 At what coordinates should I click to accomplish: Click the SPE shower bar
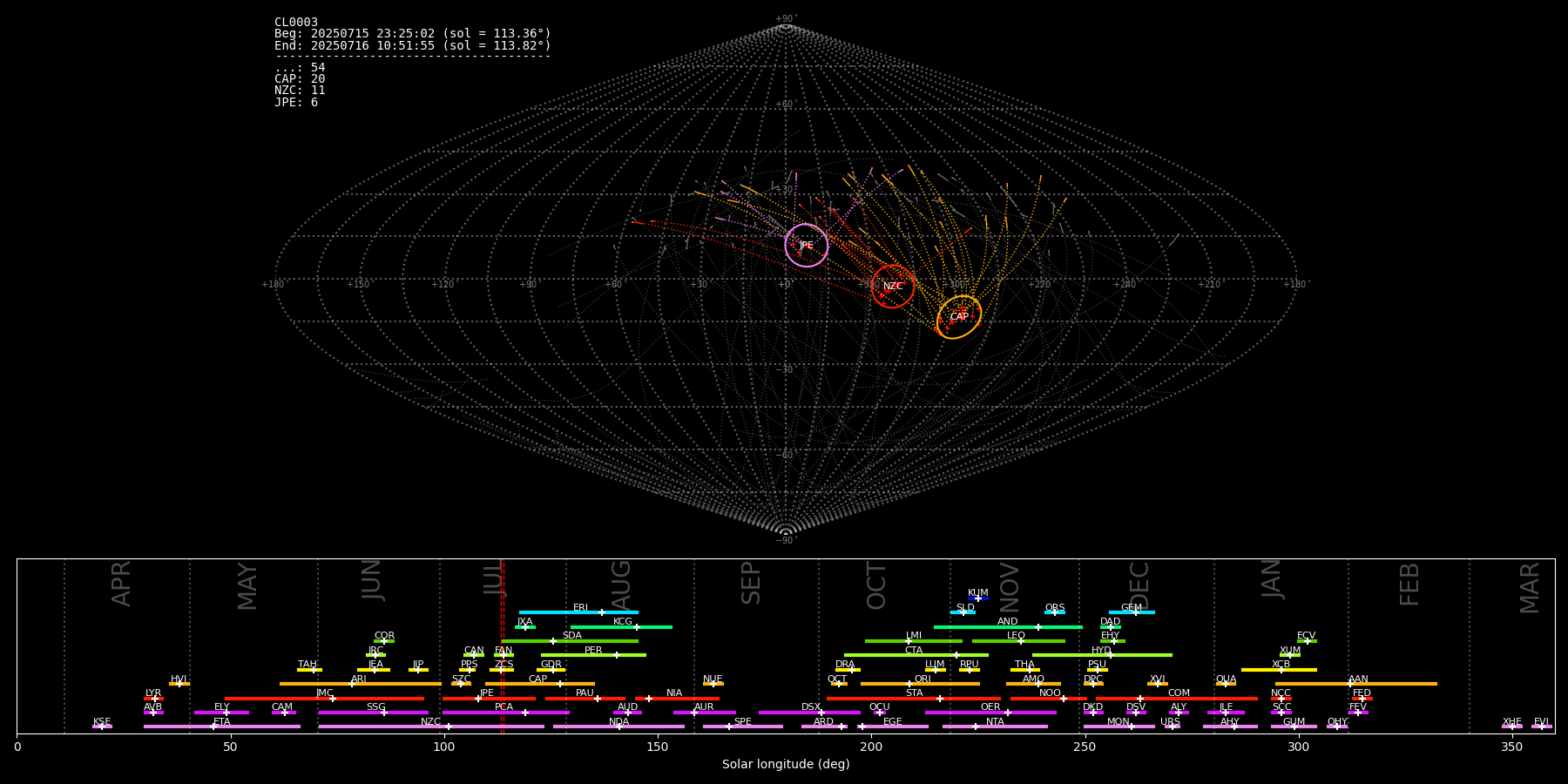(743, 727)
